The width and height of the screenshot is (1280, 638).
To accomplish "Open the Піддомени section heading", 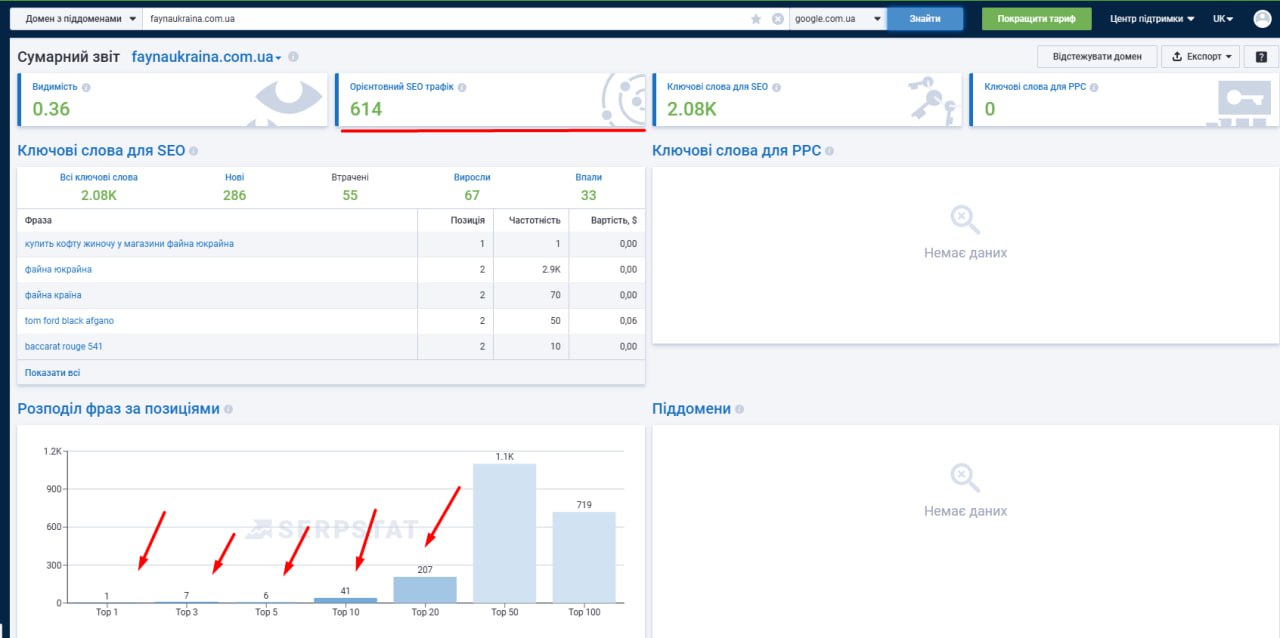I will 691,410.
